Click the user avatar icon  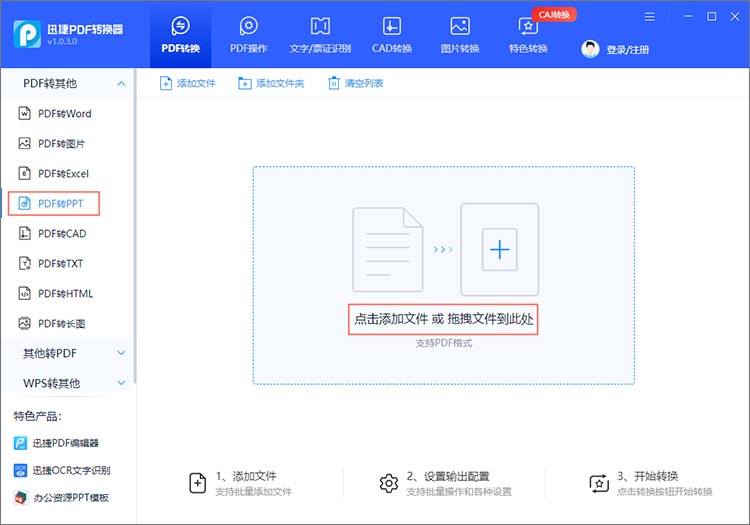pyautogui.click(x=591, y=49)
